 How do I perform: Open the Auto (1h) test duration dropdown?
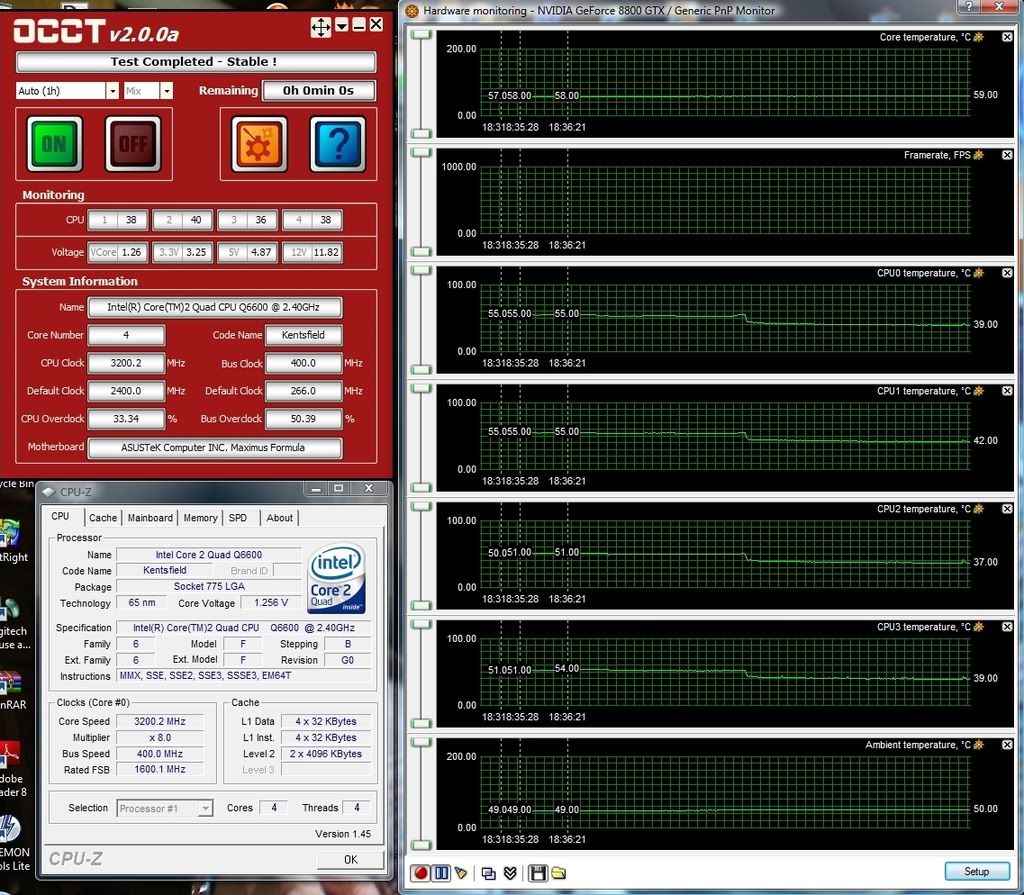[x=112, y=91]
